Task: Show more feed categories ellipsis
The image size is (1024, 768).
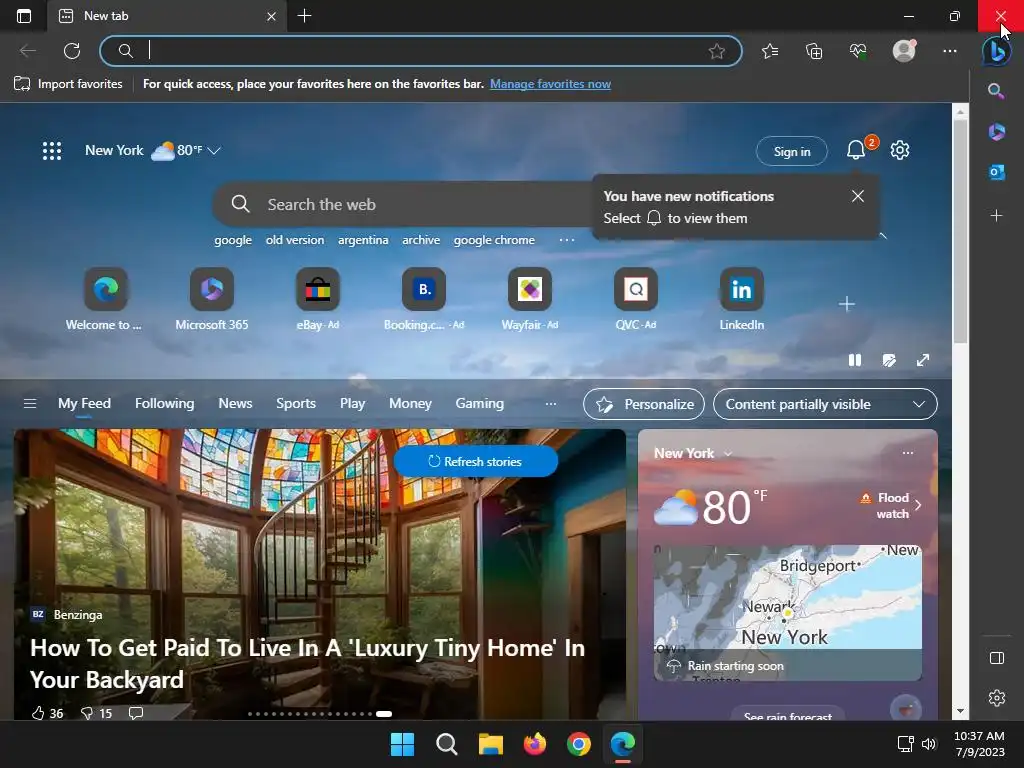Action: [551, 404]
